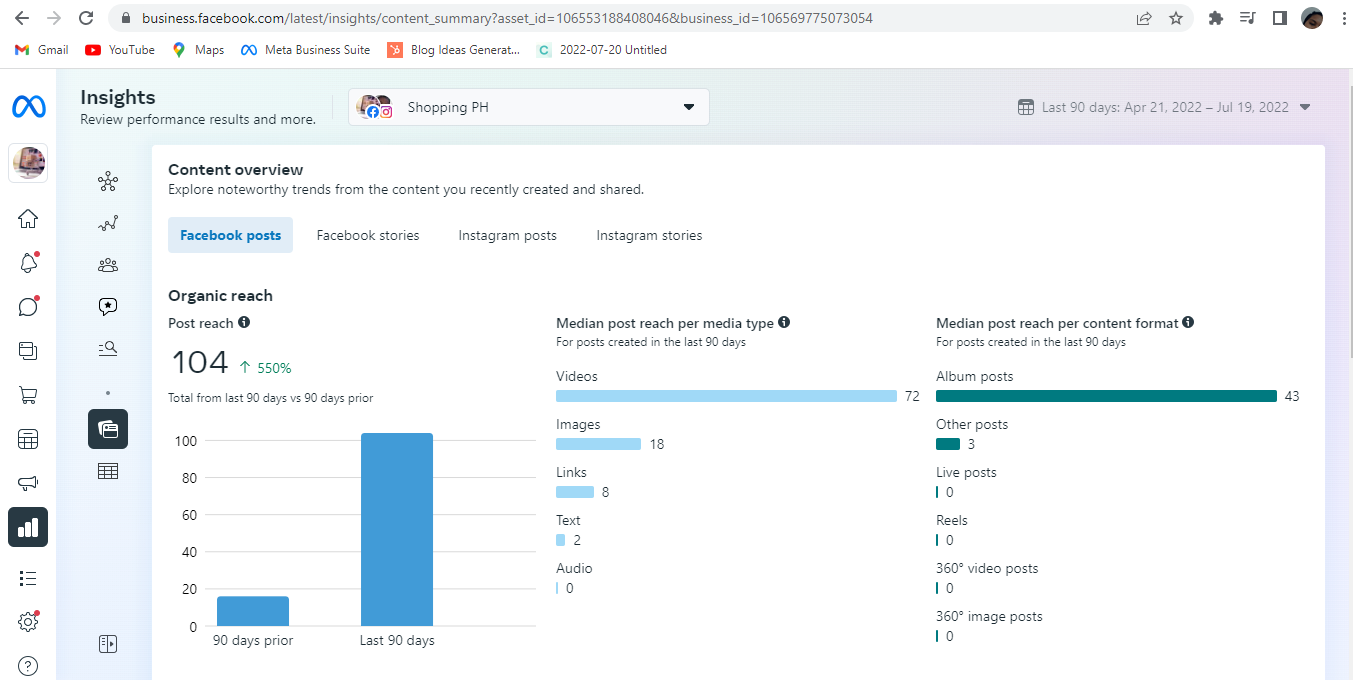Screen dimensions: 1353x680
Task: Click the Last 90 days chart bar
Action: 397,529
